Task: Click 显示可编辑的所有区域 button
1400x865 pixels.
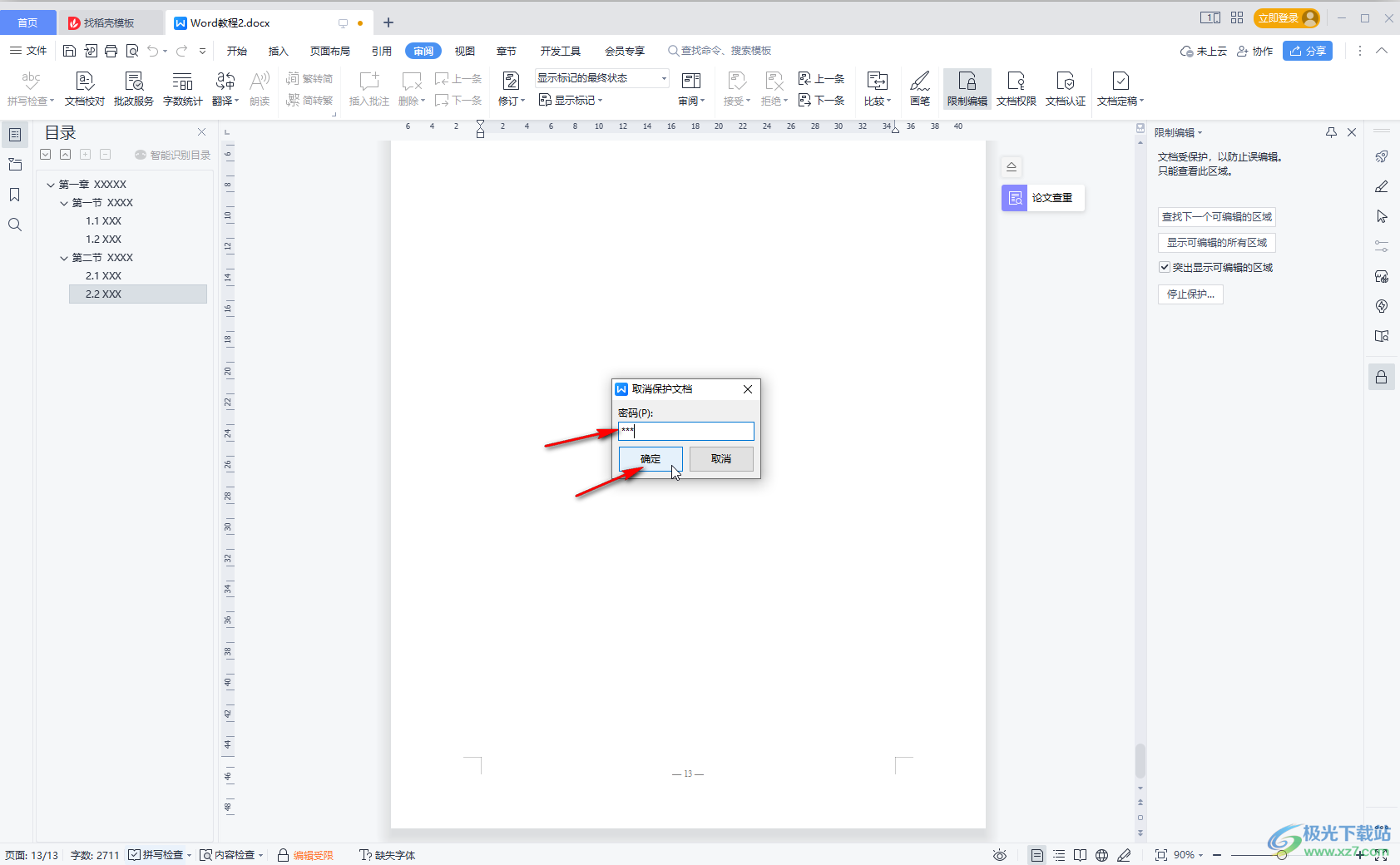Action: (1217, 243)
